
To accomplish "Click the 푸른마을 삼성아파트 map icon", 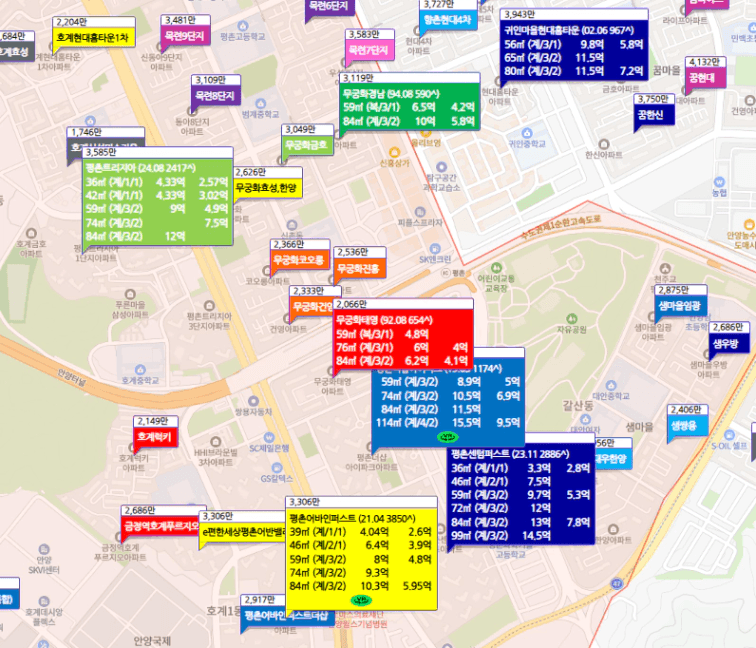I will [x=130, y=294].
